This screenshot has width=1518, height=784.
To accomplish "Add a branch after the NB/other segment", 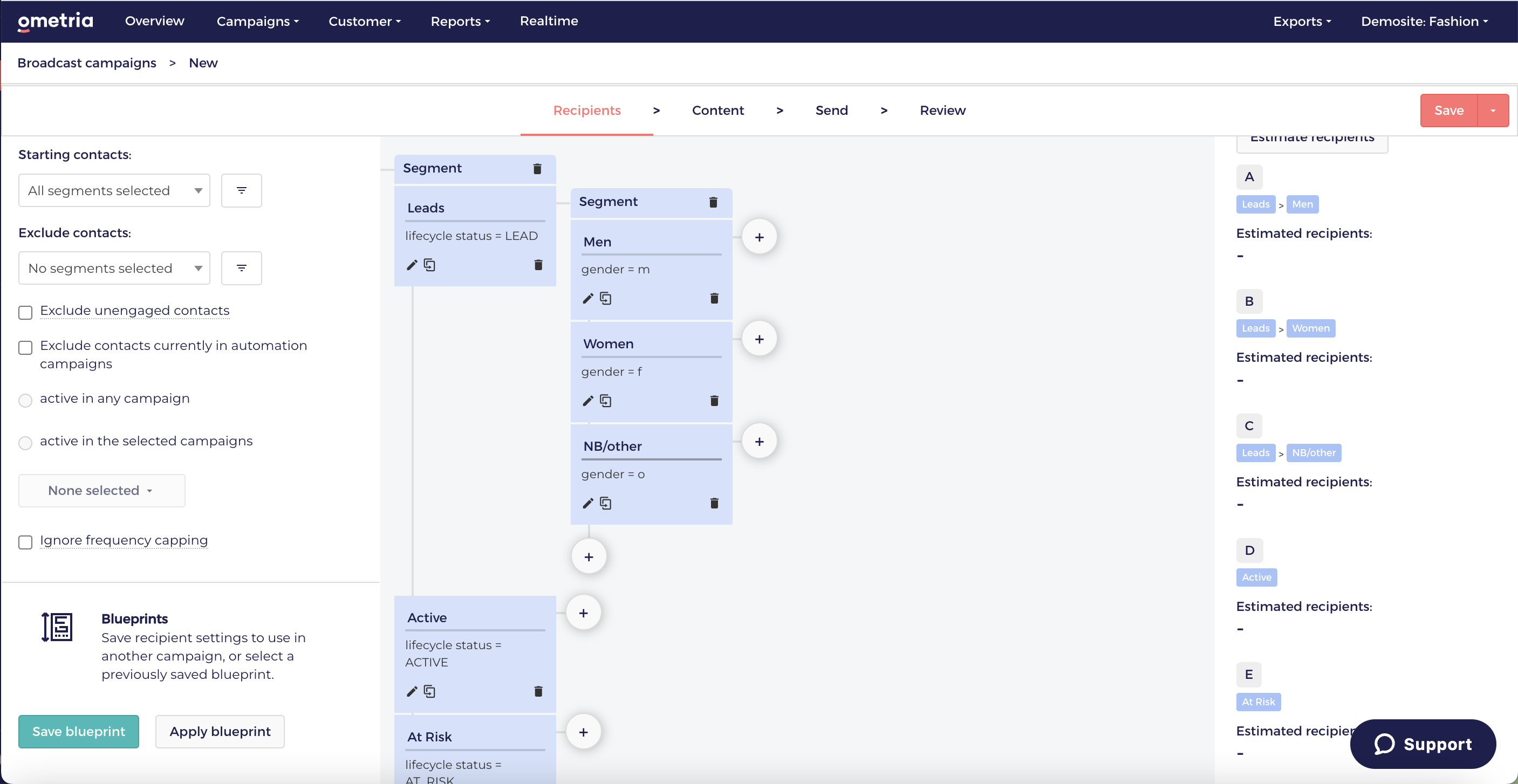I will (759, 442).
